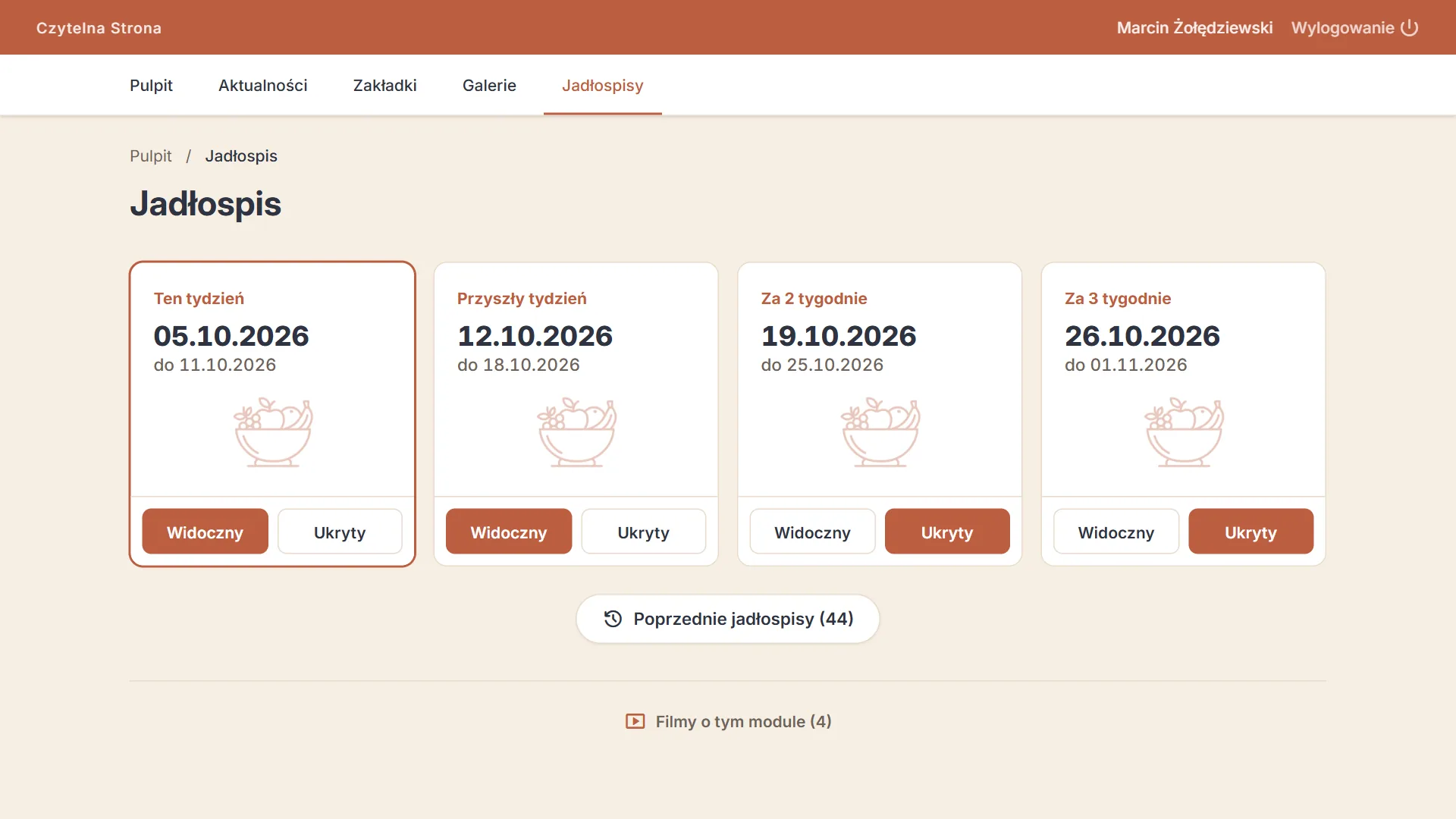Click the Przyszły tydzień card label
1456x819 pixels.
522,298
